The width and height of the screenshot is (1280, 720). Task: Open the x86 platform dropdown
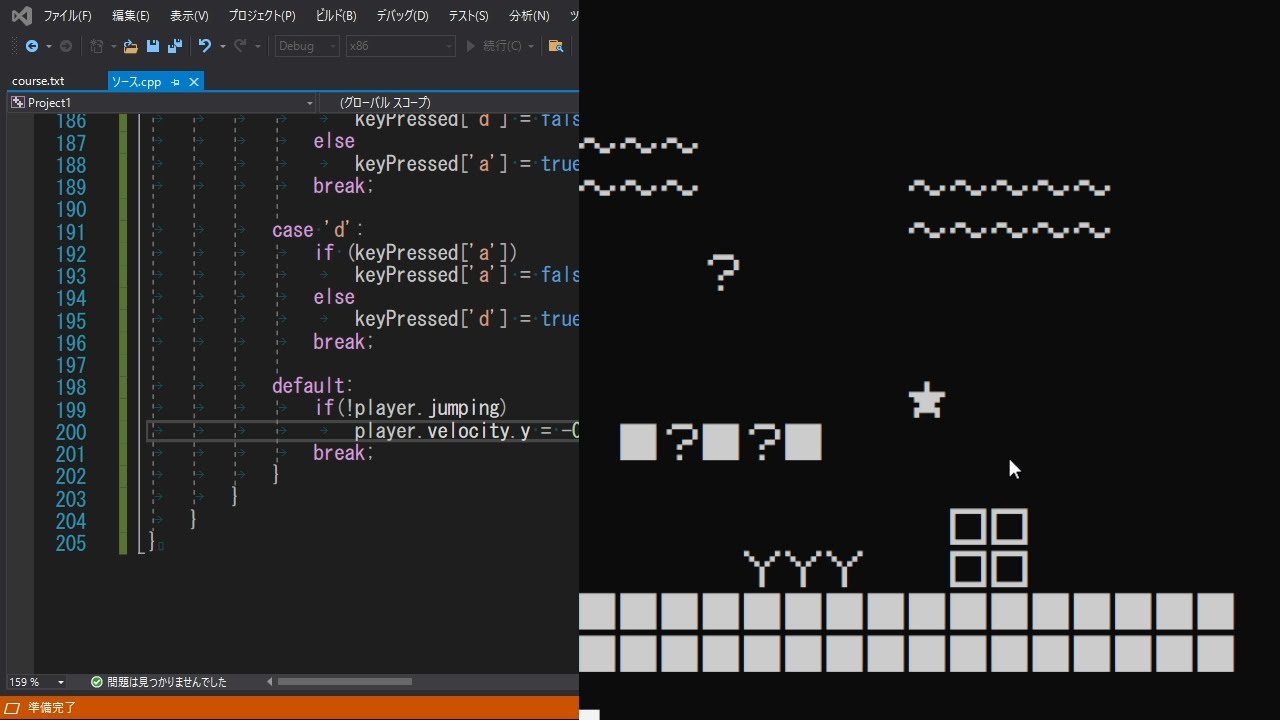click(400, 46)
